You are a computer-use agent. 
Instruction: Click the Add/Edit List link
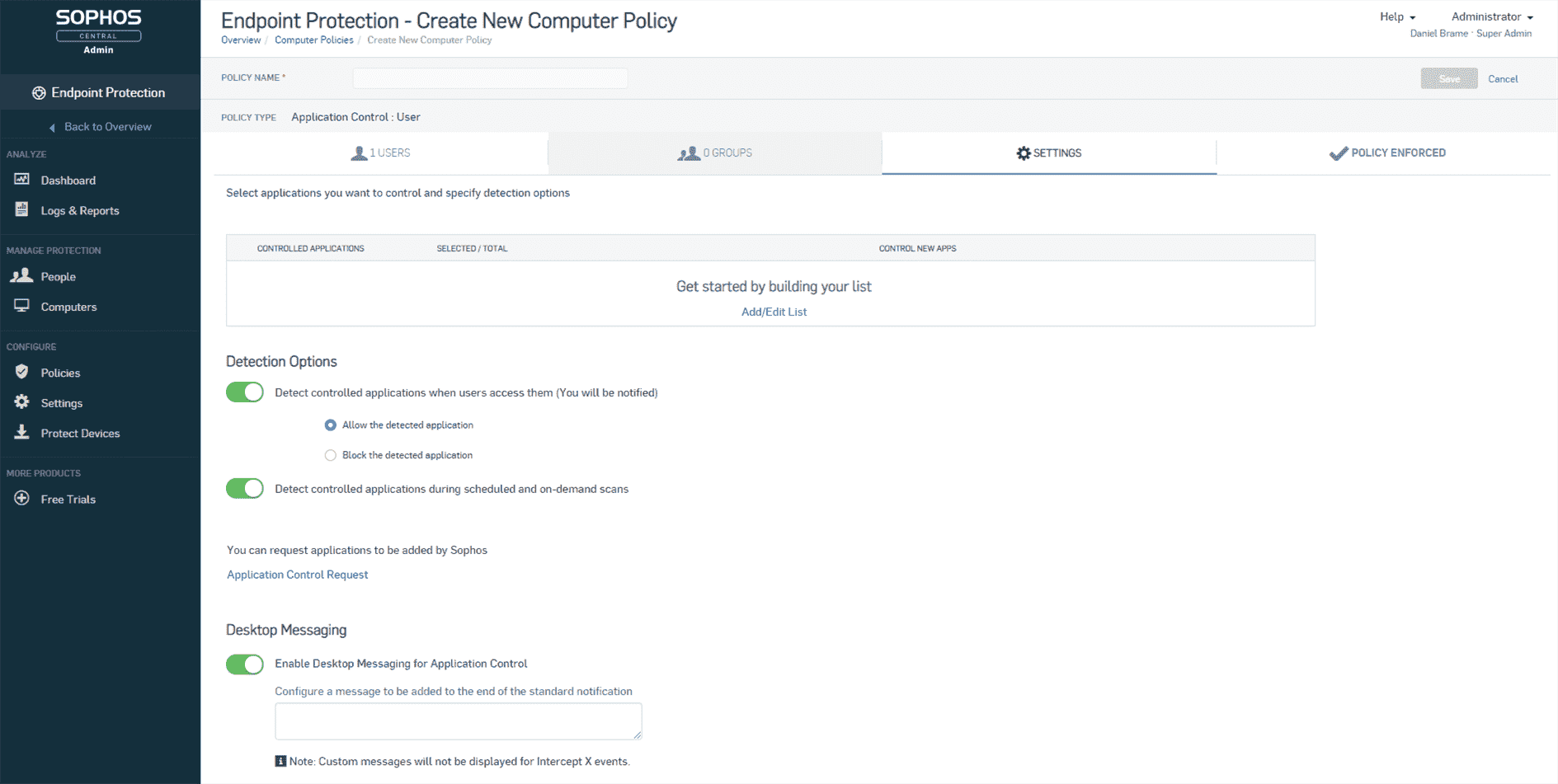pos(774,312)
